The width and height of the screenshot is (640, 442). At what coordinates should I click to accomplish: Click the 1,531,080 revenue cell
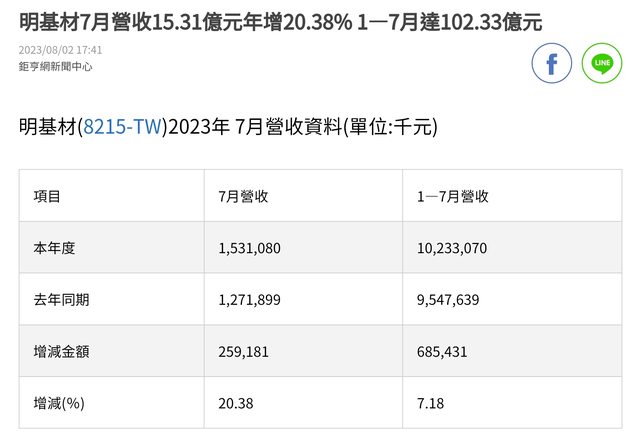tap(250, 248)
